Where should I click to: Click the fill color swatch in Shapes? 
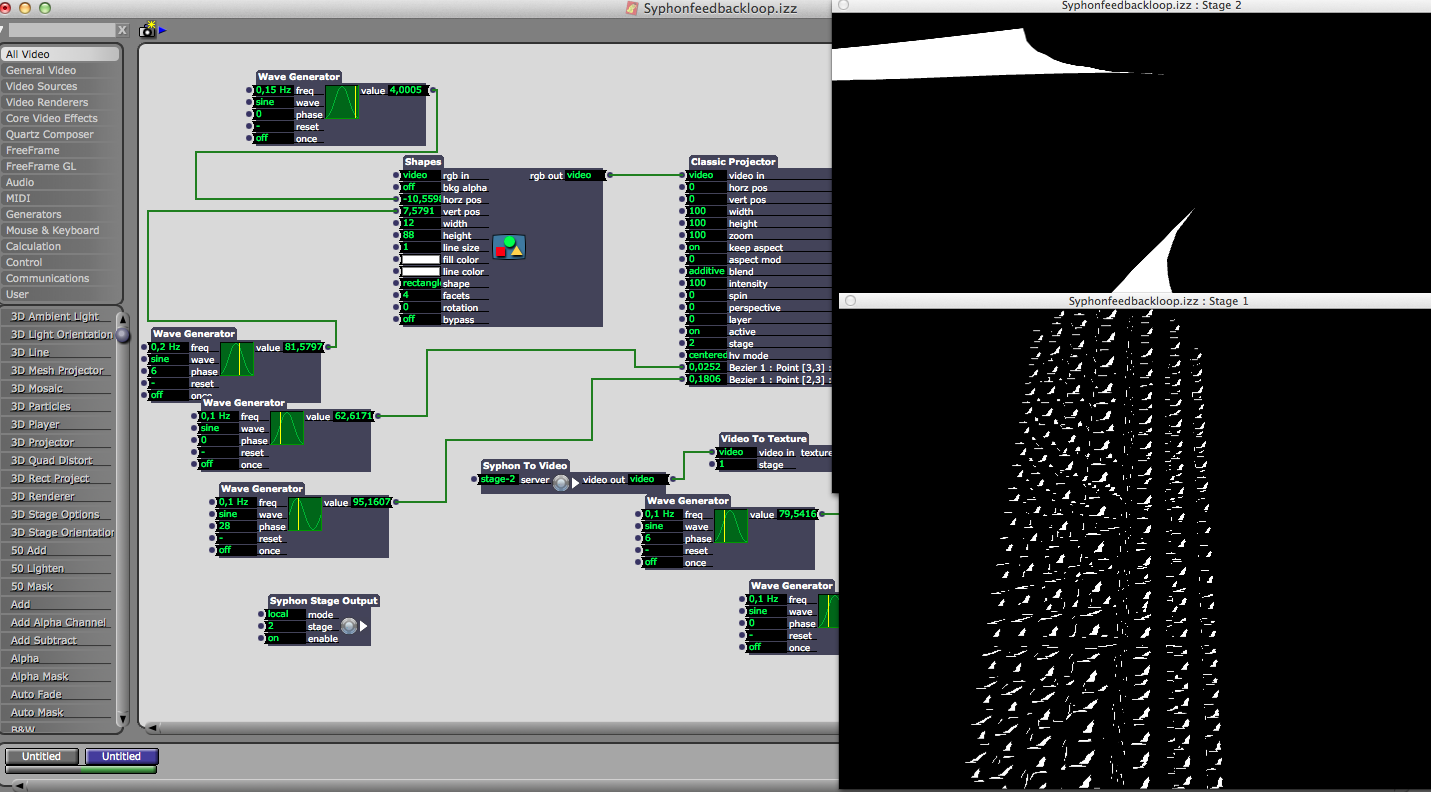420,259
